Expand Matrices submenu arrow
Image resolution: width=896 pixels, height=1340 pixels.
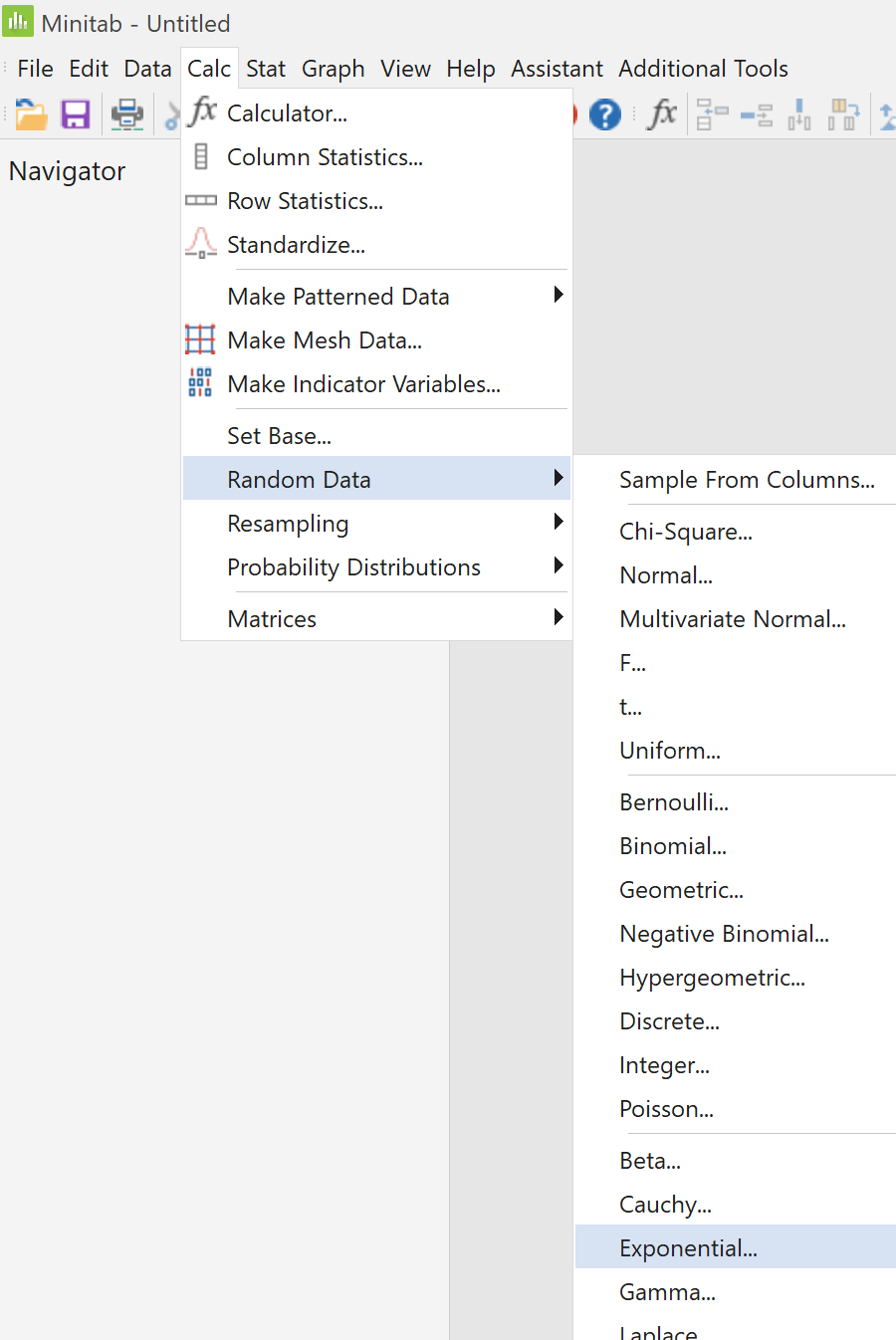(559, 618)
